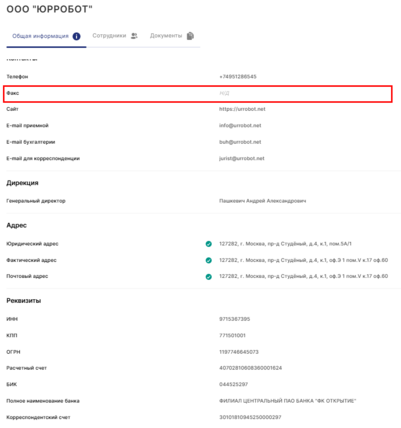Viewport: 401px width, 428px height.
Task: Click the jurist@urrobot.net correspondence email
Action: (x=242, y=158)
